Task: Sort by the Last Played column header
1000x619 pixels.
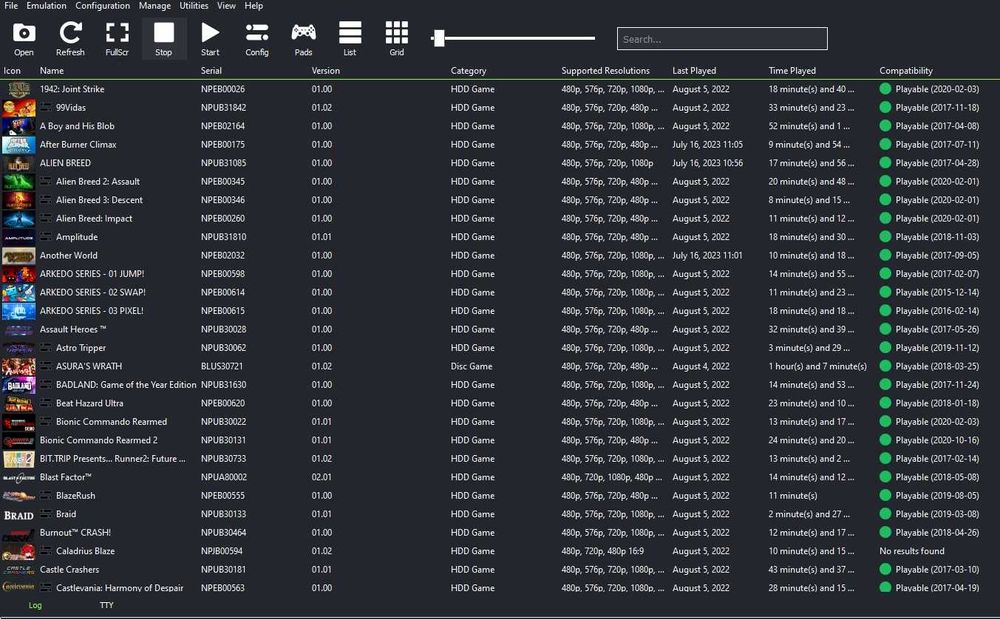Action: [x=694, y=71]
